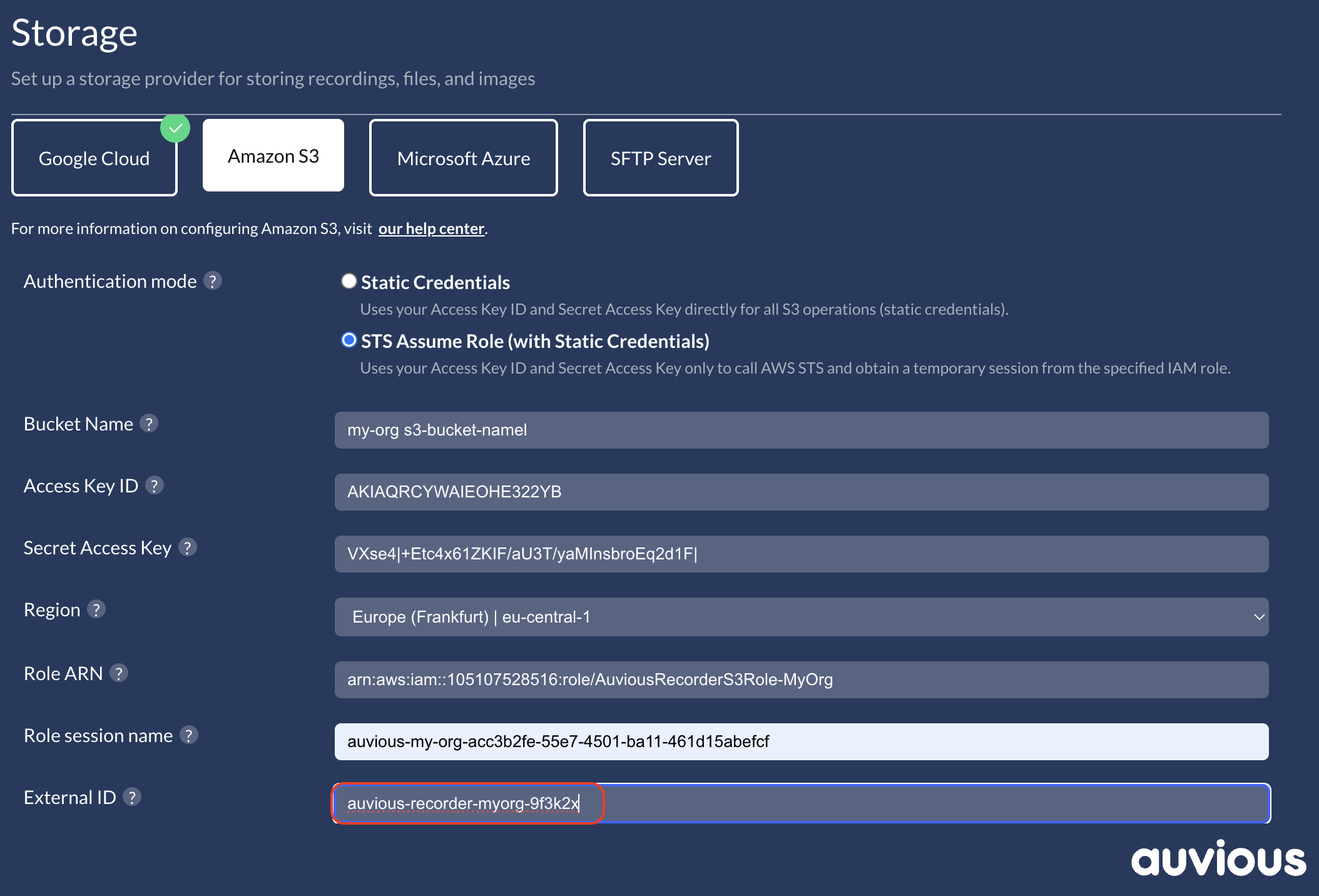Image resolution: width=1319 pixels, height=896 pixels.
Task: Click the Amazon S3 provider button
Action: [273, 156]
